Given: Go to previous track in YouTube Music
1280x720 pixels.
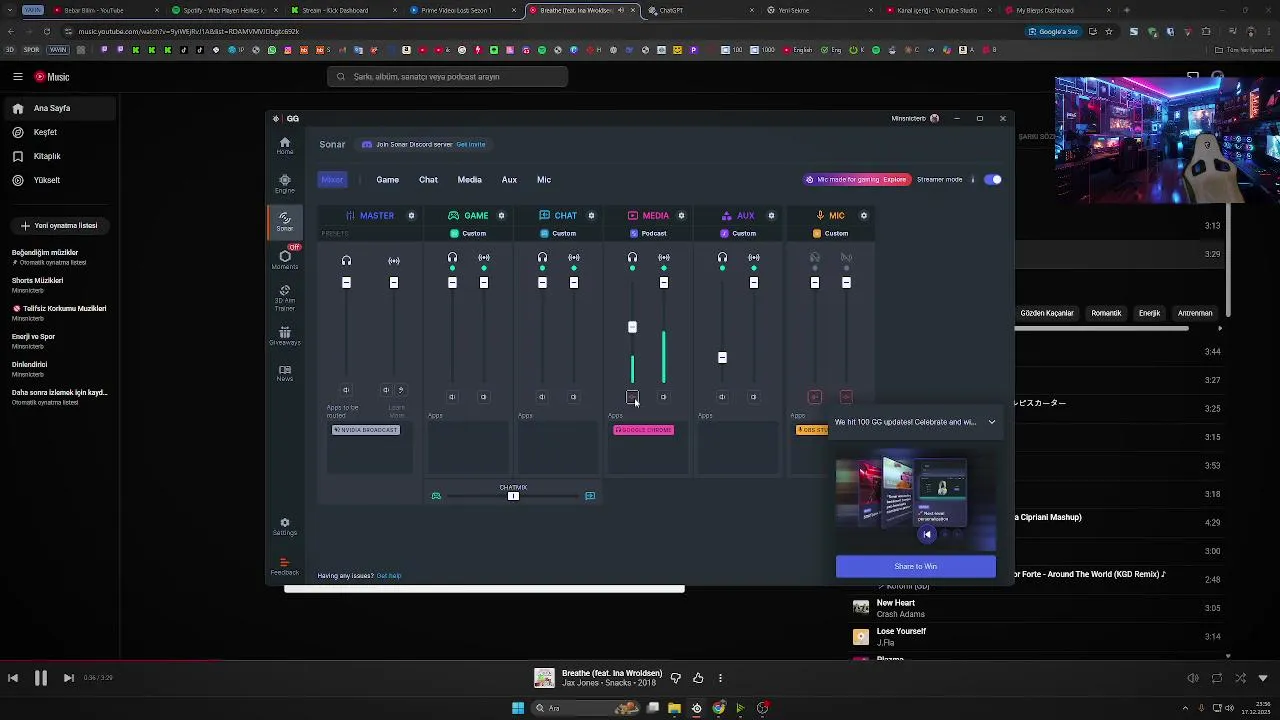Looking at the screenshot, I should pyautogui.click(x=13, y=678).
